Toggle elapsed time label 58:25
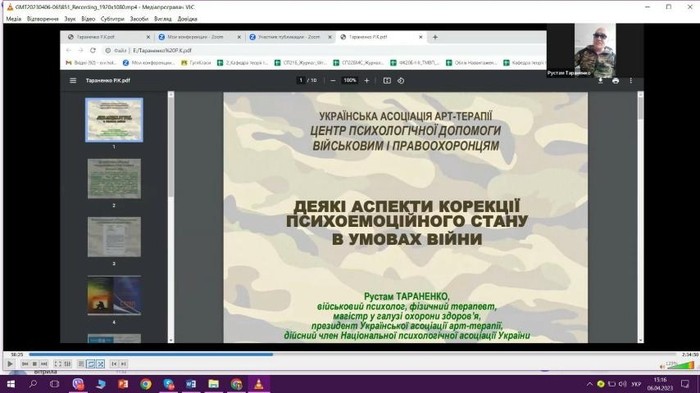The image size is (700, 393). pos(17,355)
